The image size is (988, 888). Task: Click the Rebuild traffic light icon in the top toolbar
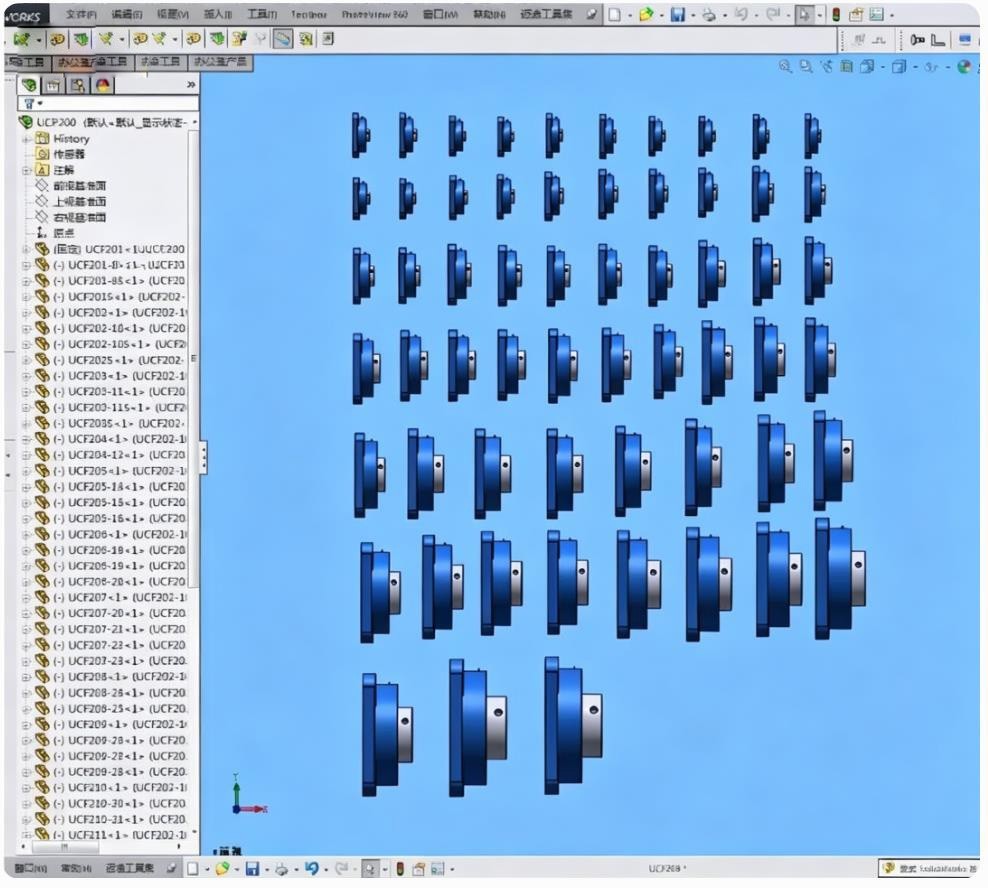tap(836, 14)
